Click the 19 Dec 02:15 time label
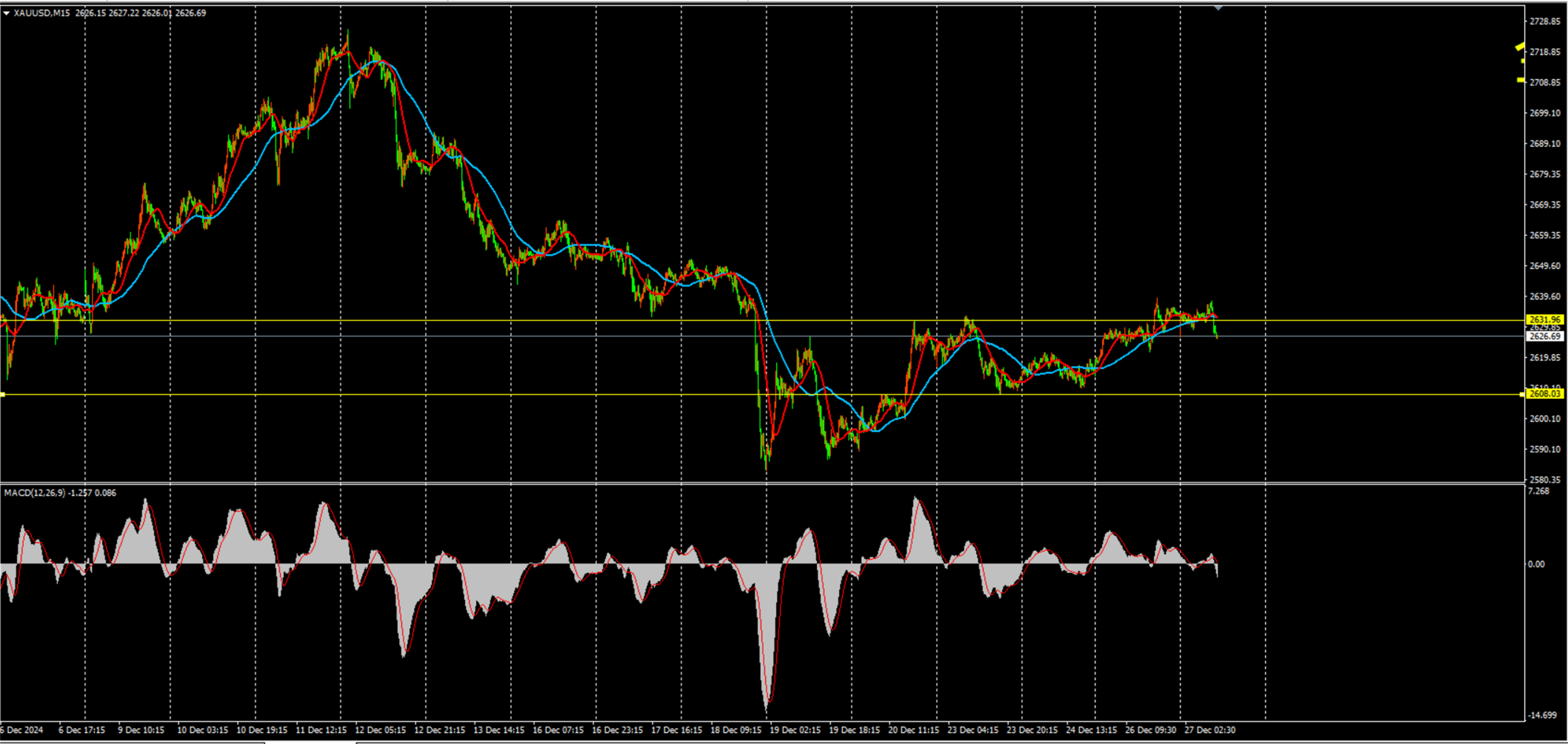Viewport: 1568px width, 744px height. 795,730
